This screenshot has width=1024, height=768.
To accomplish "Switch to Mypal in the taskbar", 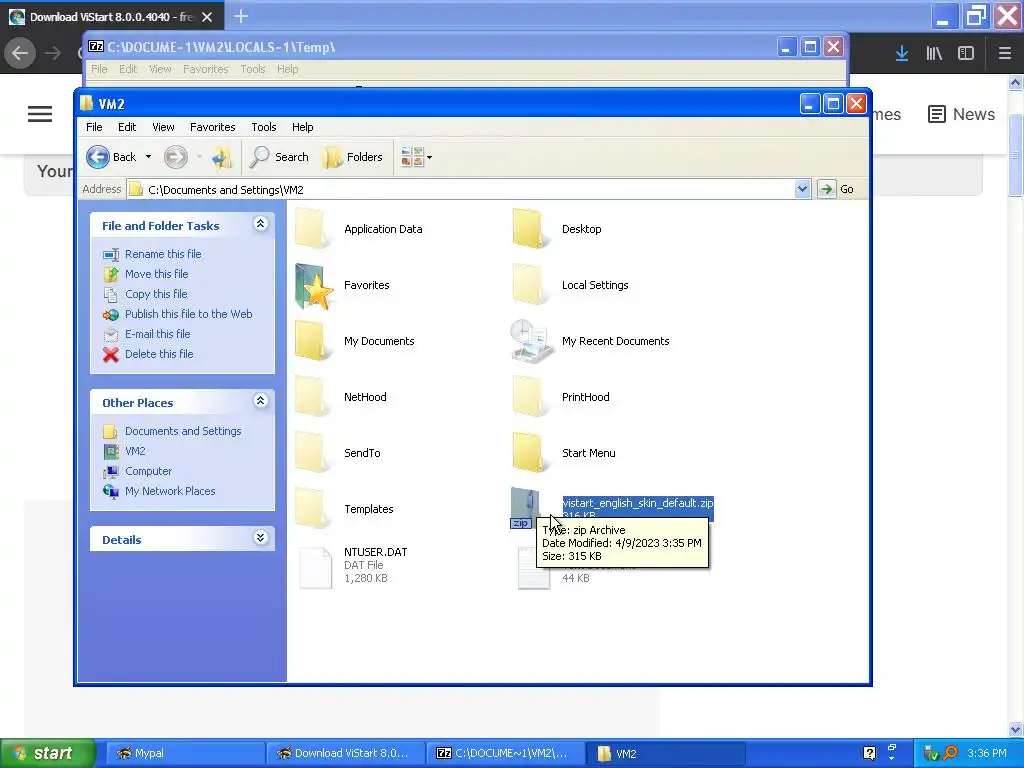I will point(184,753).
